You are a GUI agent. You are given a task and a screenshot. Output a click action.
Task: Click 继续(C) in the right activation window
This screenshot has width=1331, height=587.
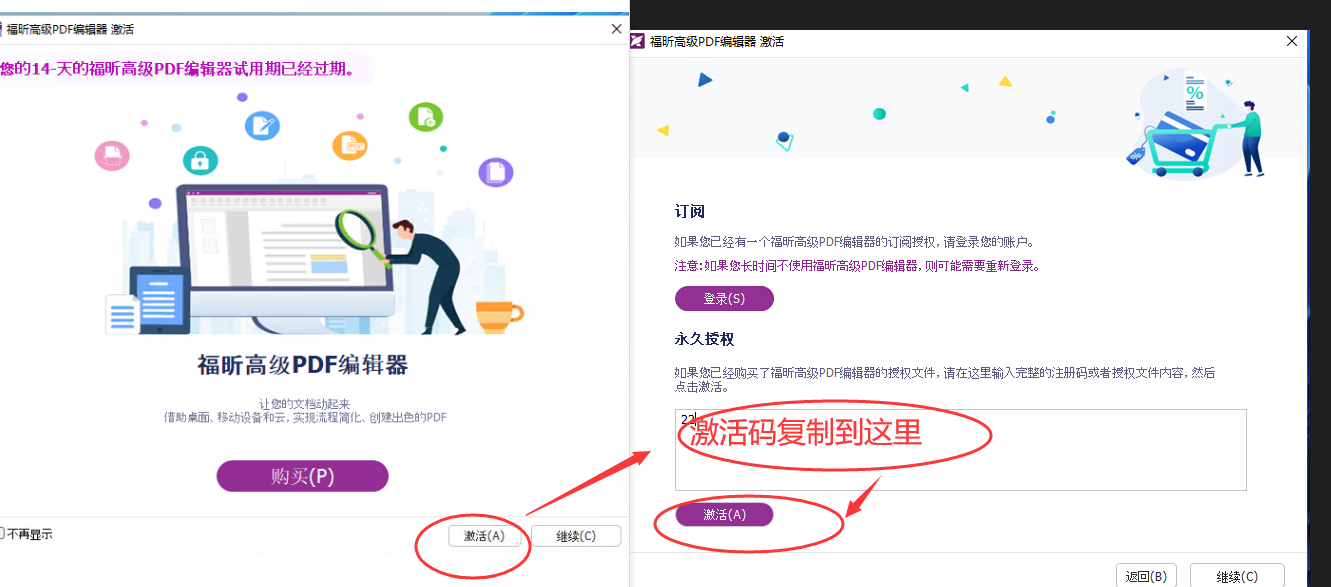coord(1237,576)
